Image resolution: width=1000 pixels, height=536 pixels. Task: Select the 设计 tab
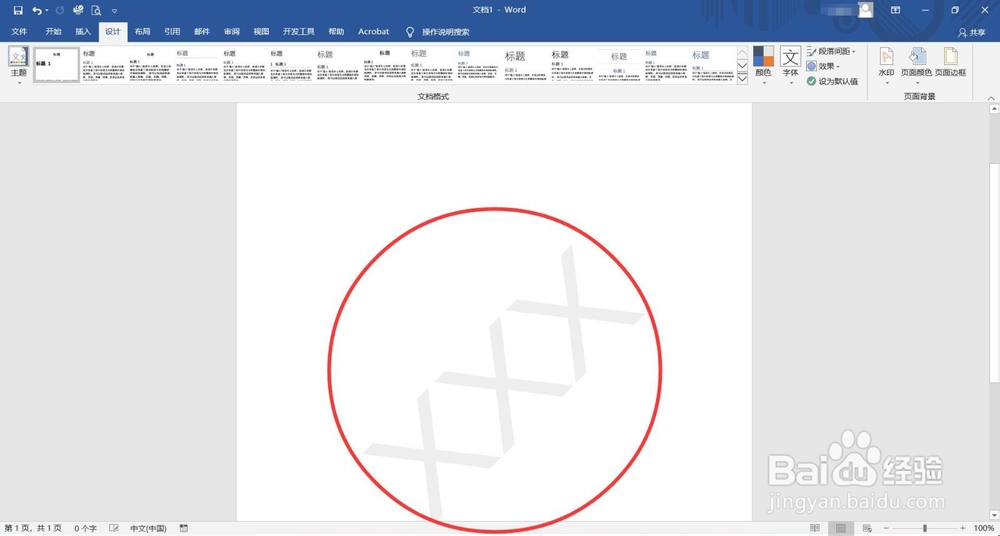coord(113,31)
